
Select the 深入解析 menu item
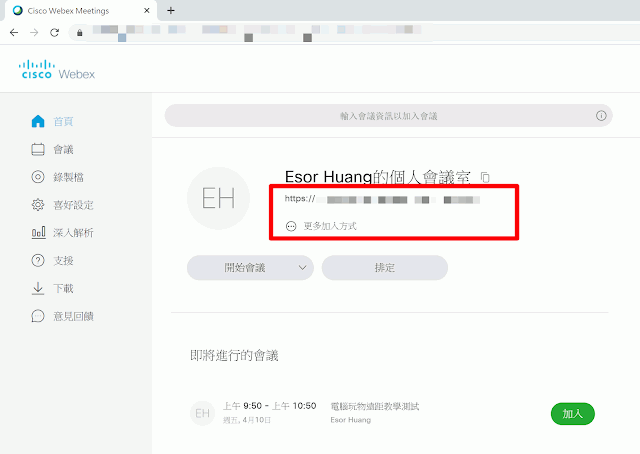[x=73, y=233]
